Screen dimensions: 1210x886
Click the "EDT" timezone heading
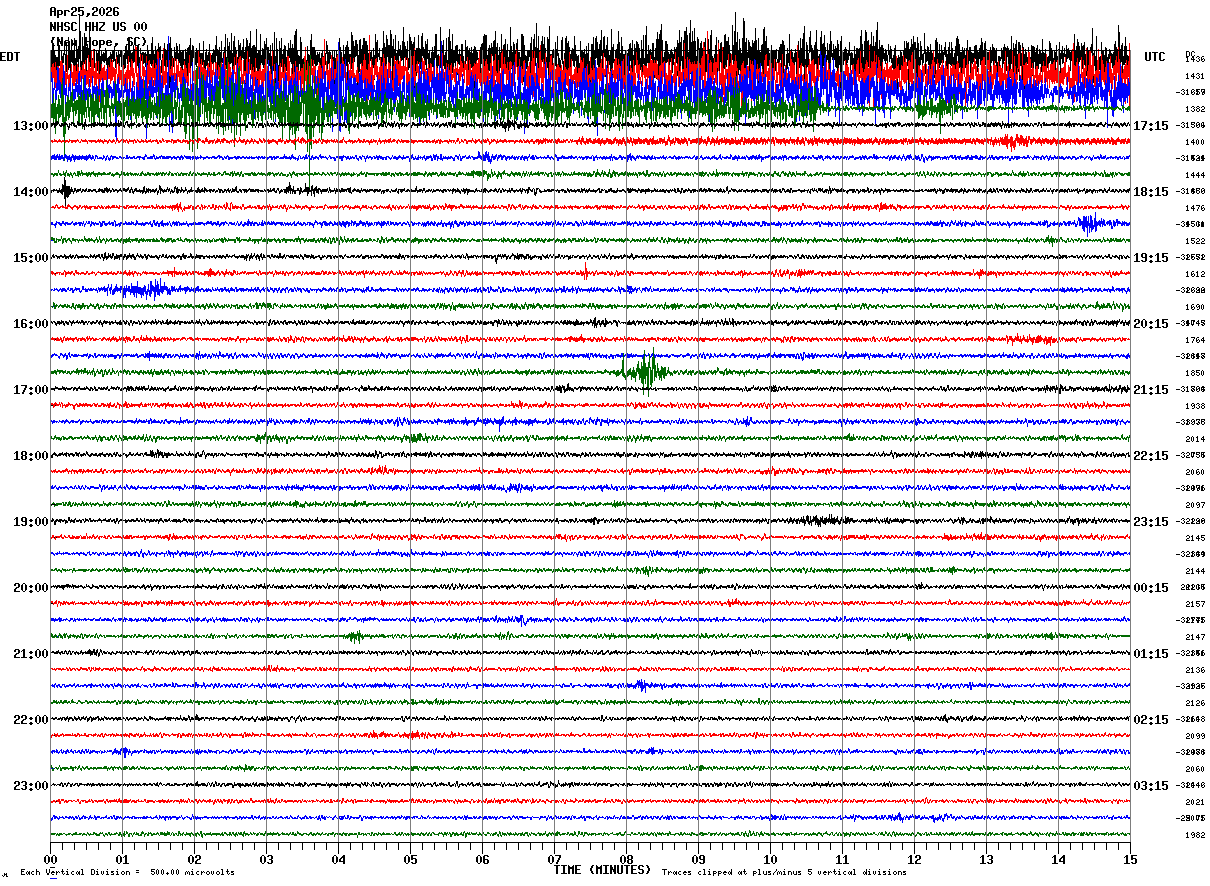pyautogui.click(x=9, y=57)
